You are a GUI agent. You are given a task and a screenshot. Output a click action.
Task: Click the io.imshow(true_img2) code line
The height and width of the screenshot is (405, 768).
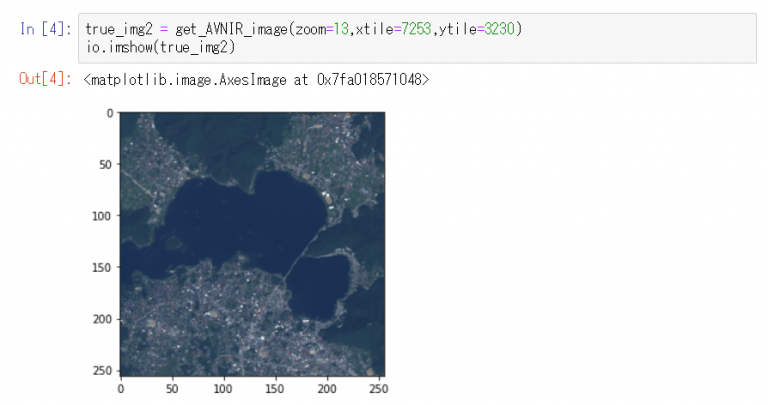coord(161,47)
